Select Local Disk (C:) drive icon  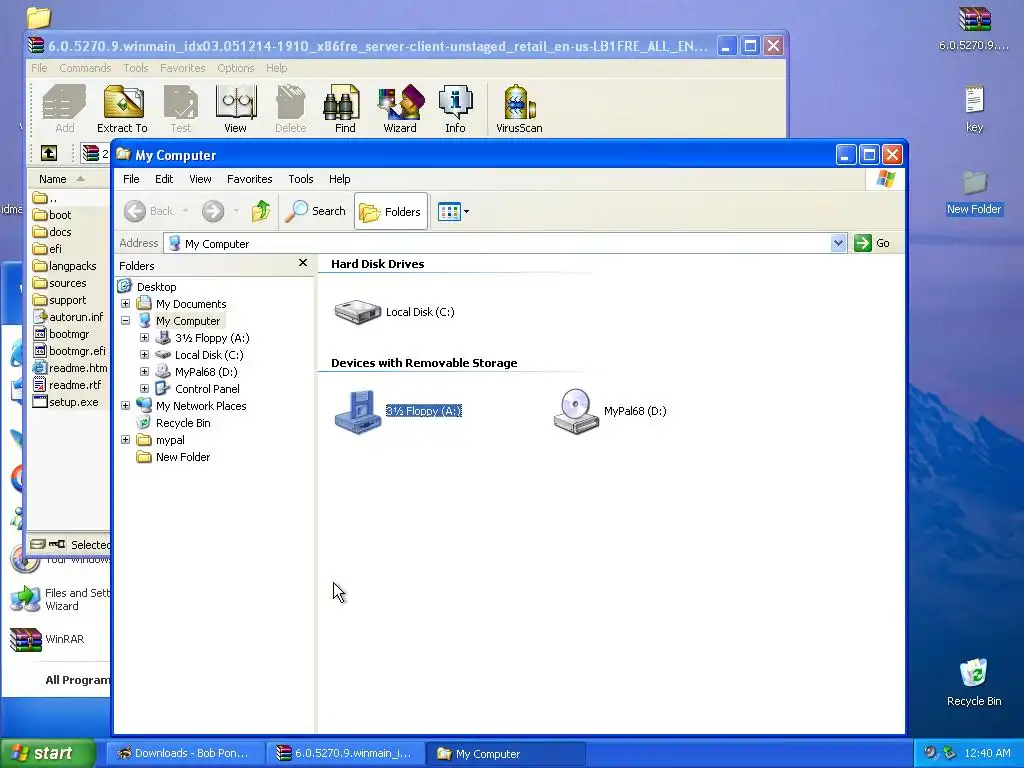coord(358,312)
